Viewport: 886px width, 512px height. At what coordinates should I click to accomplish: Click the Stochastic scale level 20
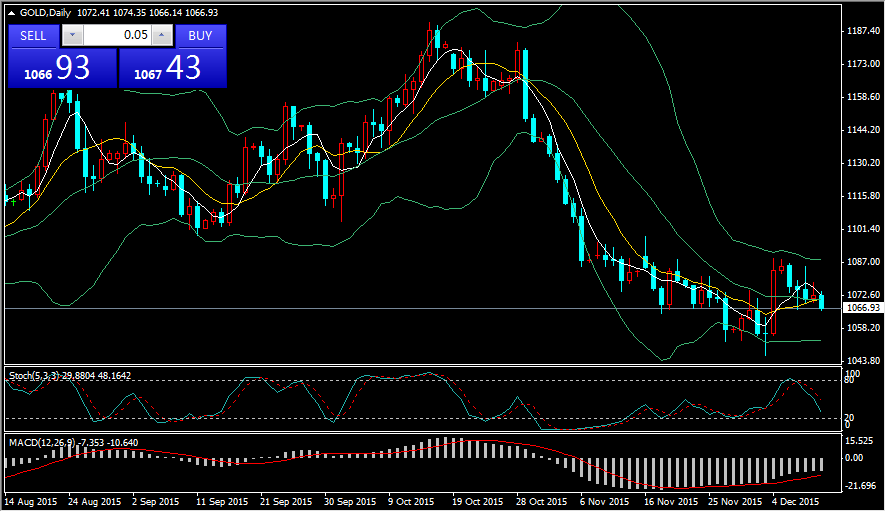(849, 418)
